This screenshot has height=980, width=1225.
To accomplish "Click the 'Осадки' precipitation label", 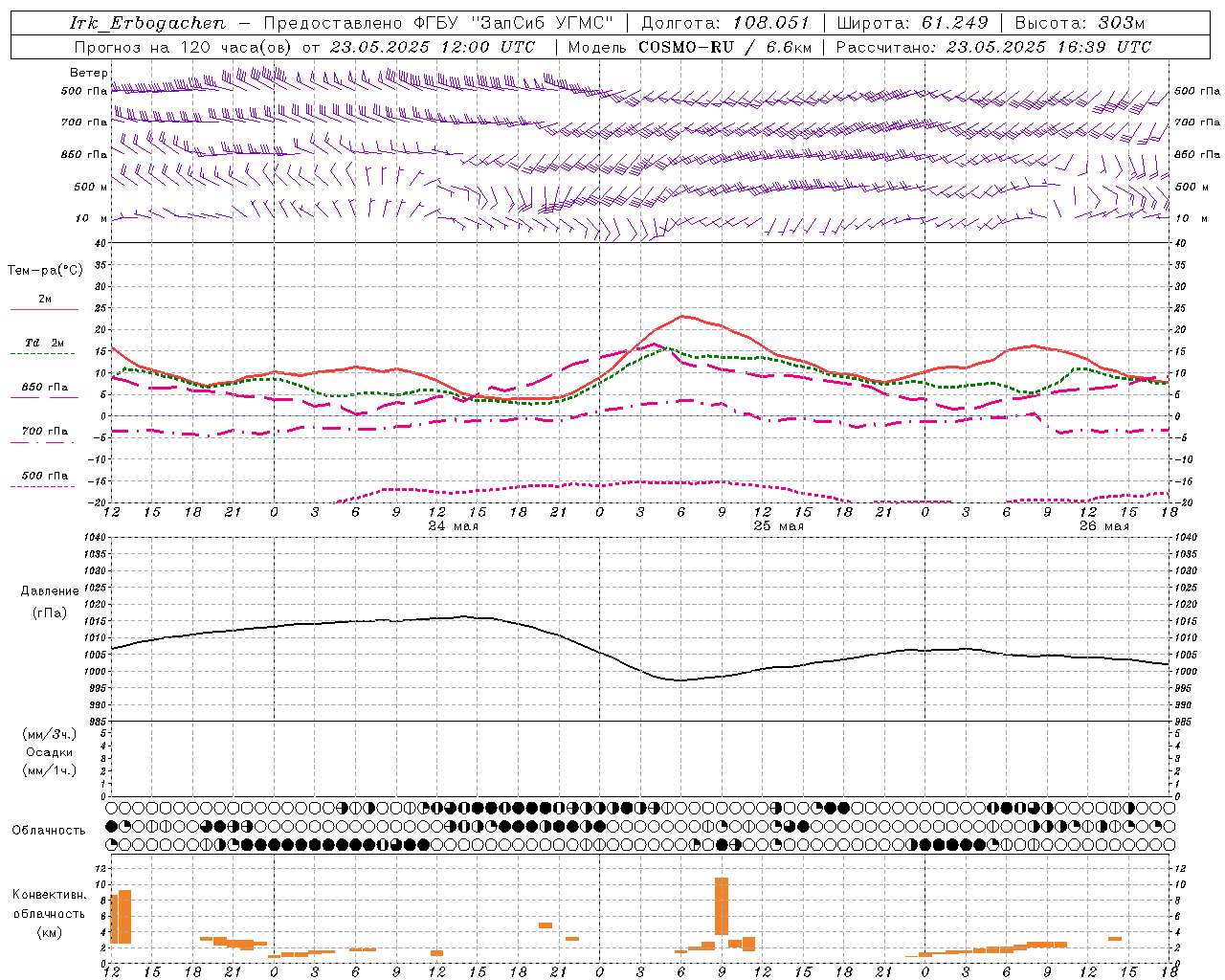I will tap(50, 752).
